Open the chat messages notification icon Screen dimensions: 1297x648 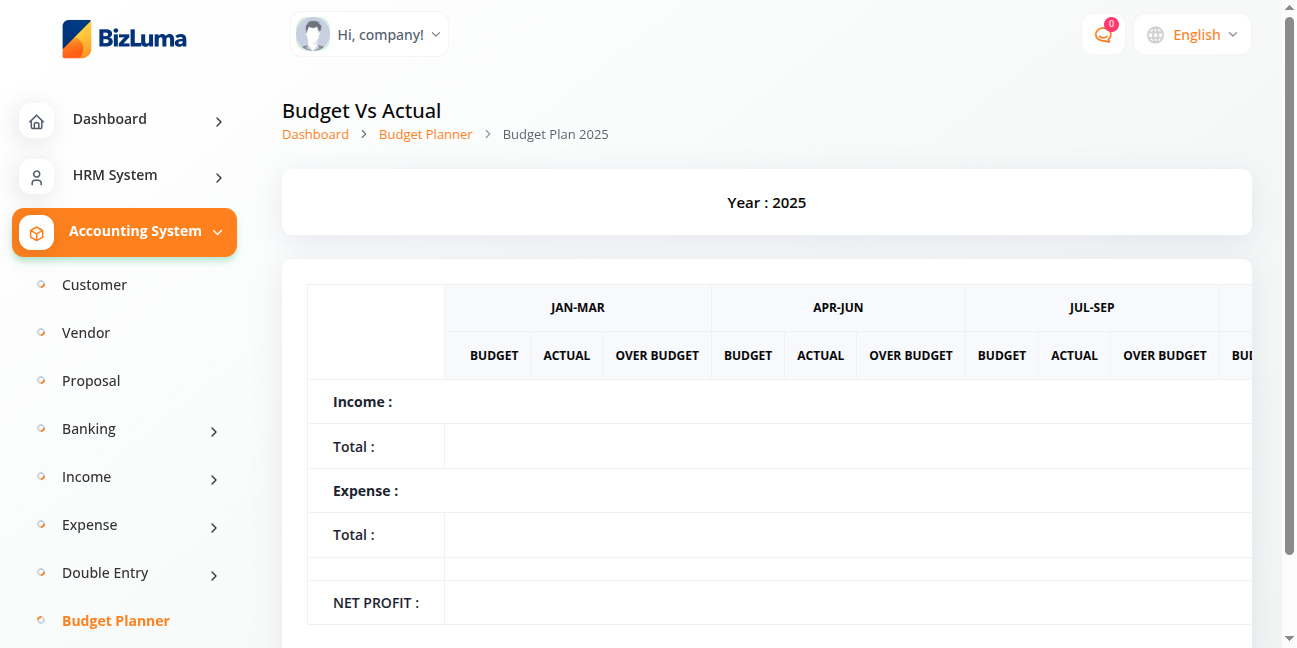pos(1103,35)
